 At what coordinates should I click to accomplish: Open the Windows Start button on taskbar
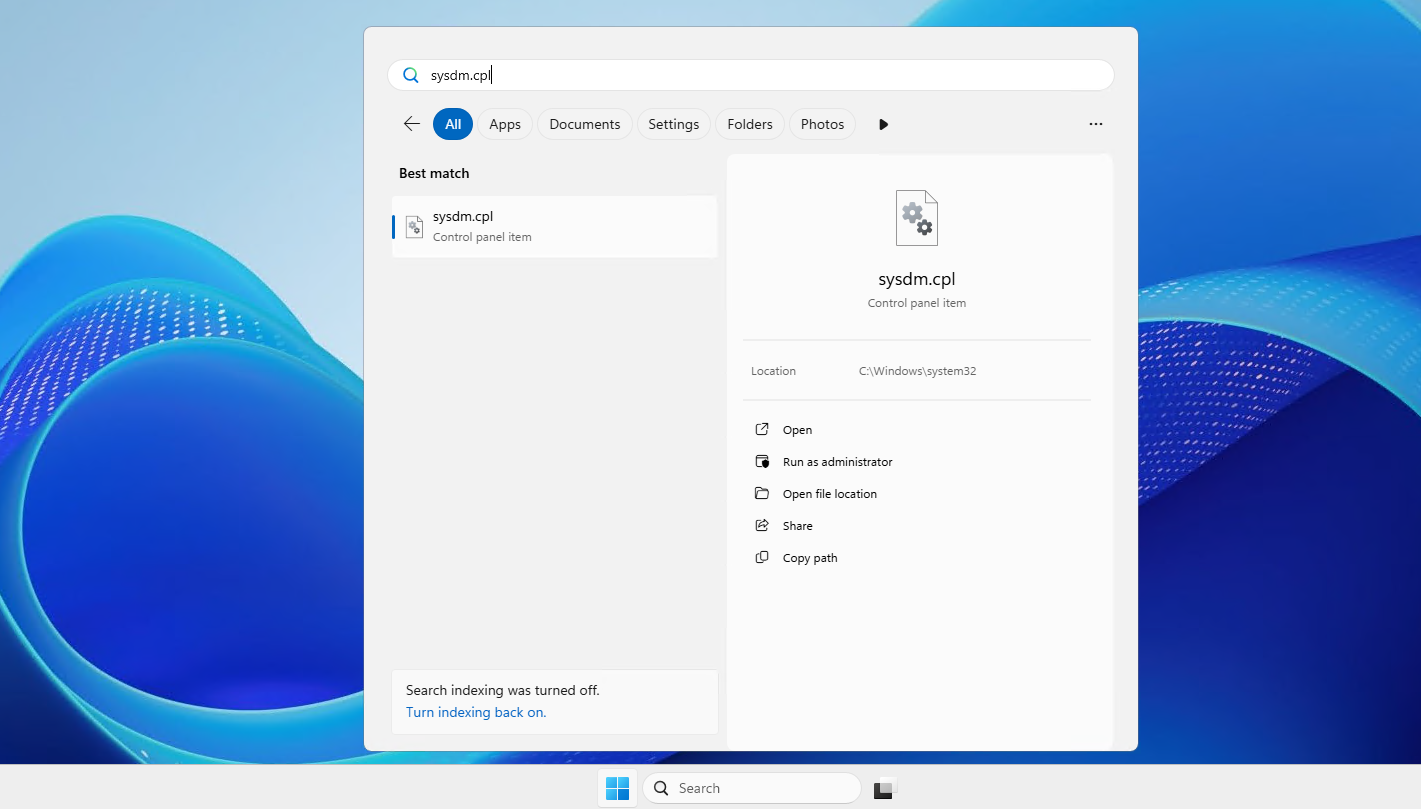617,788
